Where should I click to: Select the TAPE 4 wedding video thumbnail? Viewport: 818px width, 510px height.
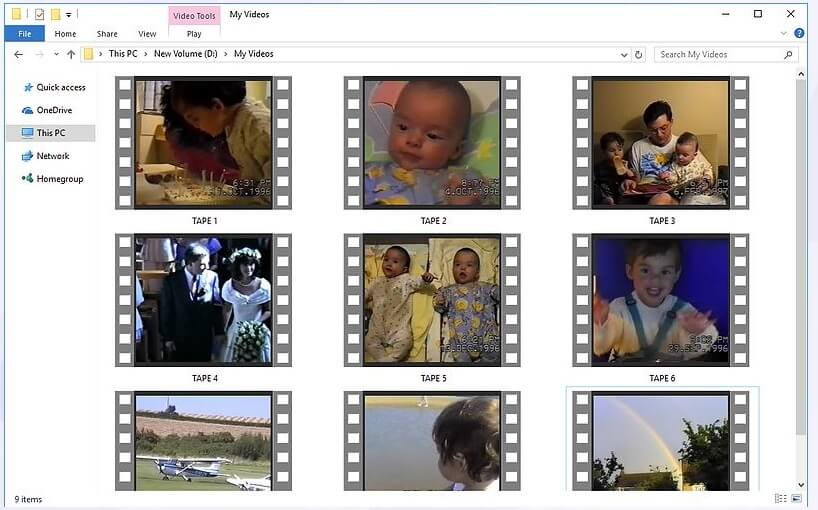(x=203, y=299)
